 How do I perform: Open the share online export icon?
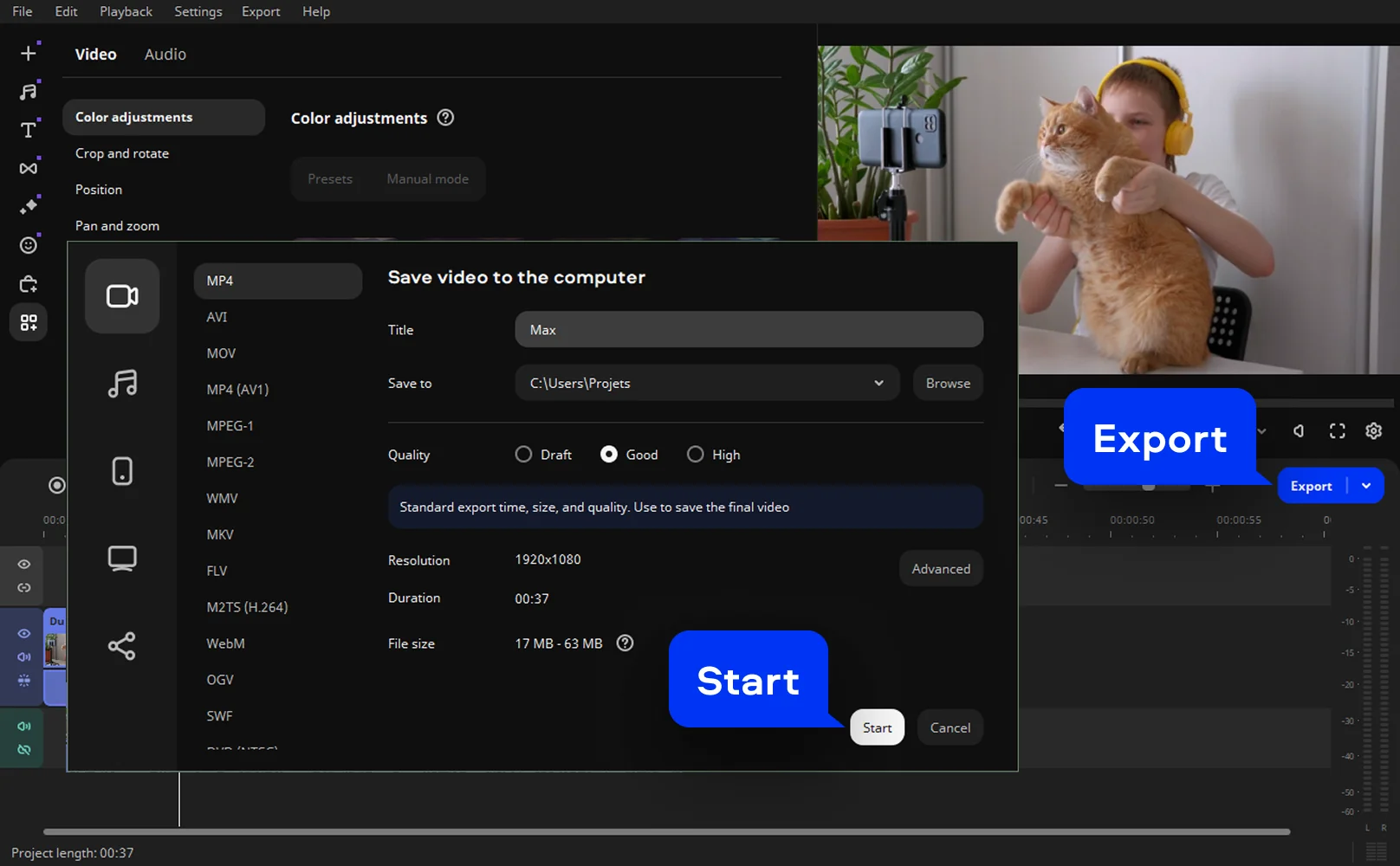coord(122,646)
